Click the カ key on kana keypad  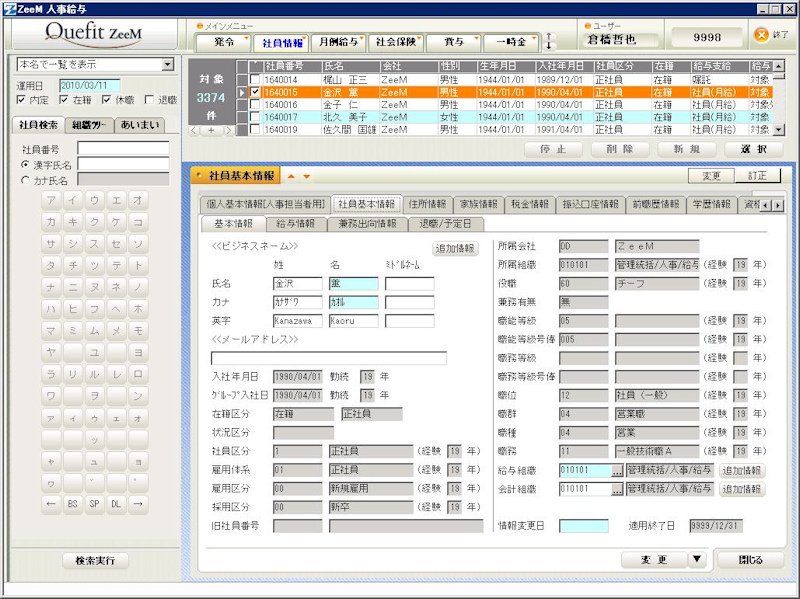pyautogui.click(x=51, y=222)
